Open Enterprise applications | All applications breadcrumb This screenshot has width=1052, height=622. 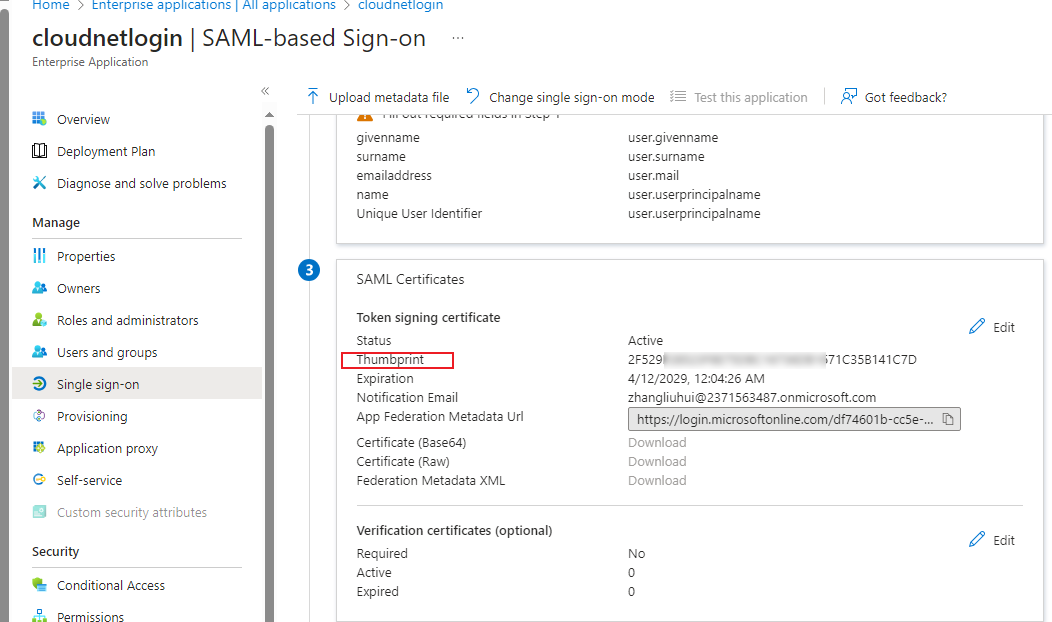tap(213, 5)
